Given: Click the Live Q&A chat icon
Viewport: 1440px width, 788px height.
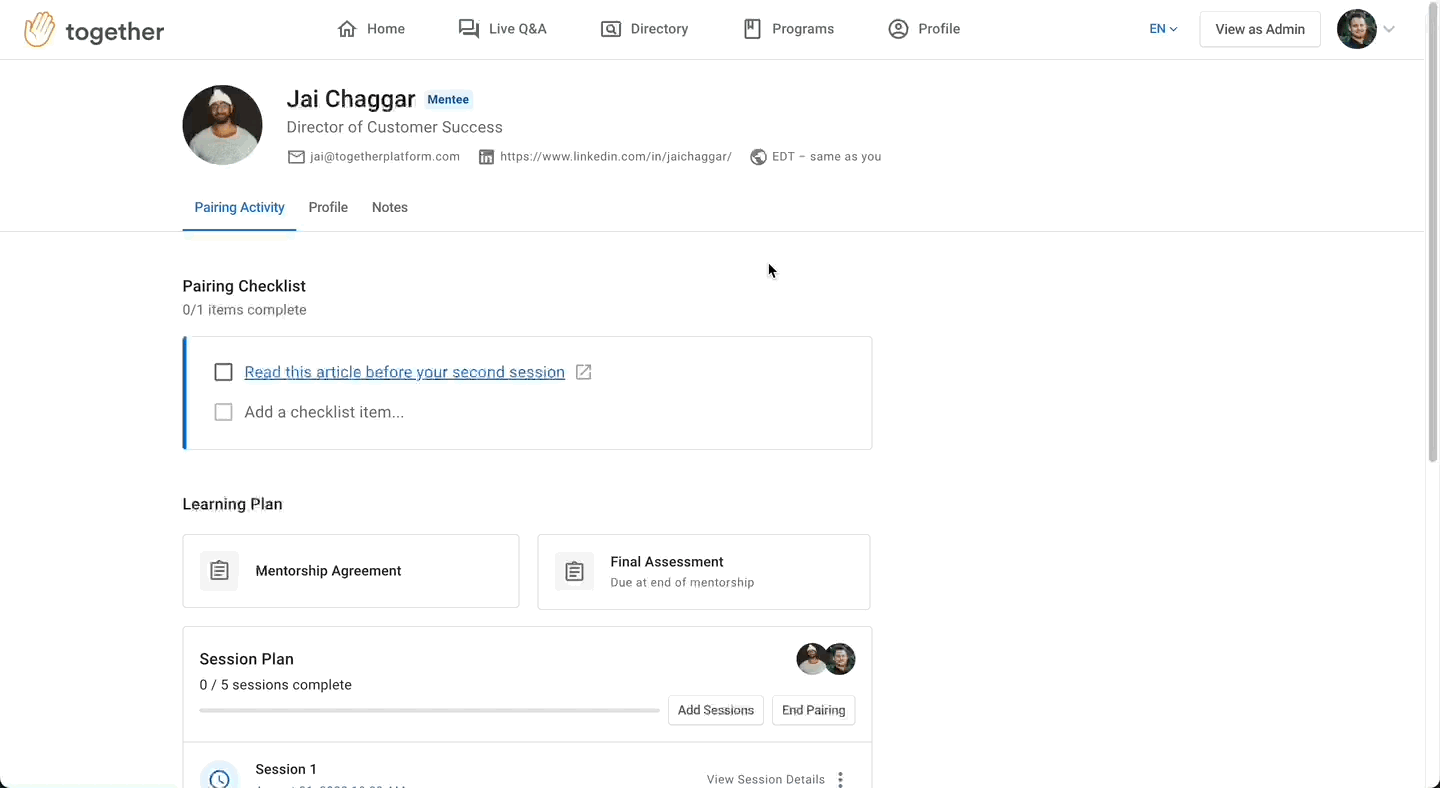Looking at the screenshot, I should point(468,29).
